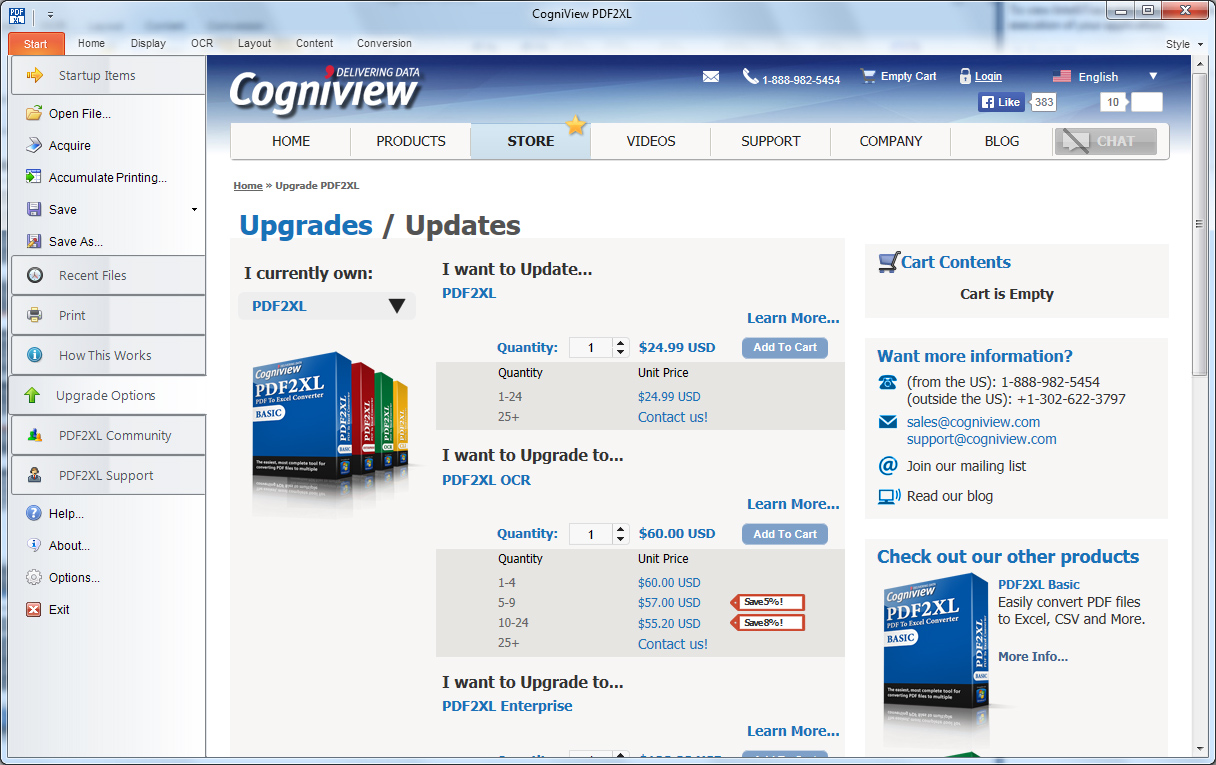
Task: Click the envelope email icon in header
Action: [711, 77]
